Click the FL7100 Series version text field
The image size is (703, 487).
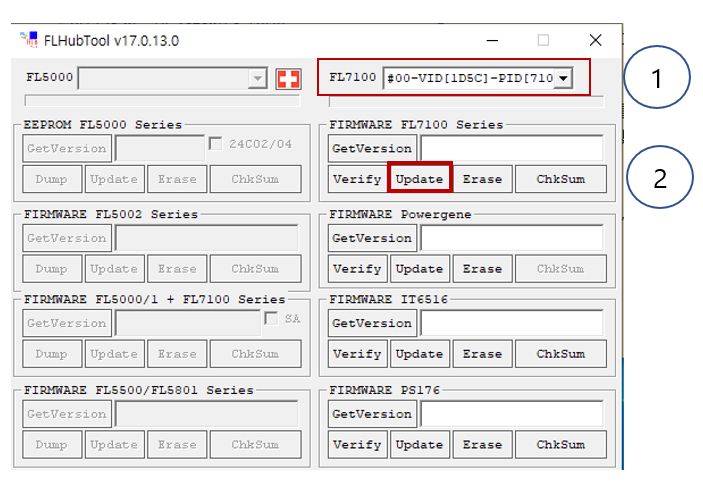[x=512, y=148]
